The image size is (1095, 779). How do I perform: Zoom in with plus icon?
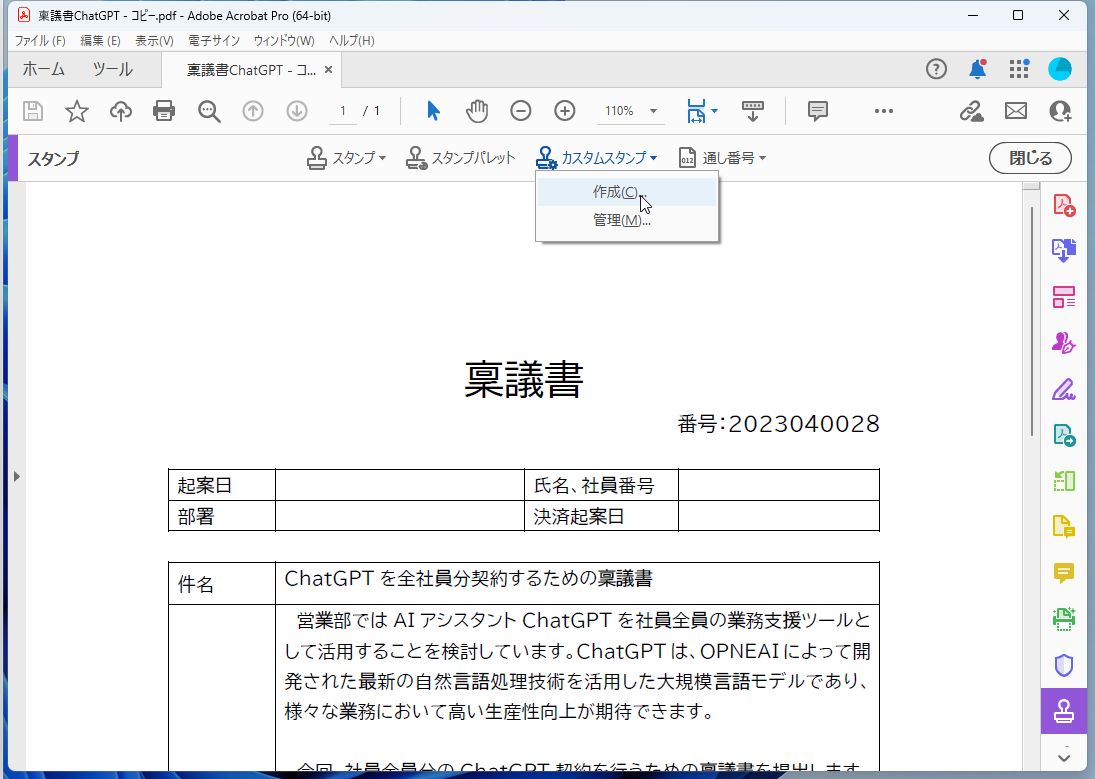[564, 111]
